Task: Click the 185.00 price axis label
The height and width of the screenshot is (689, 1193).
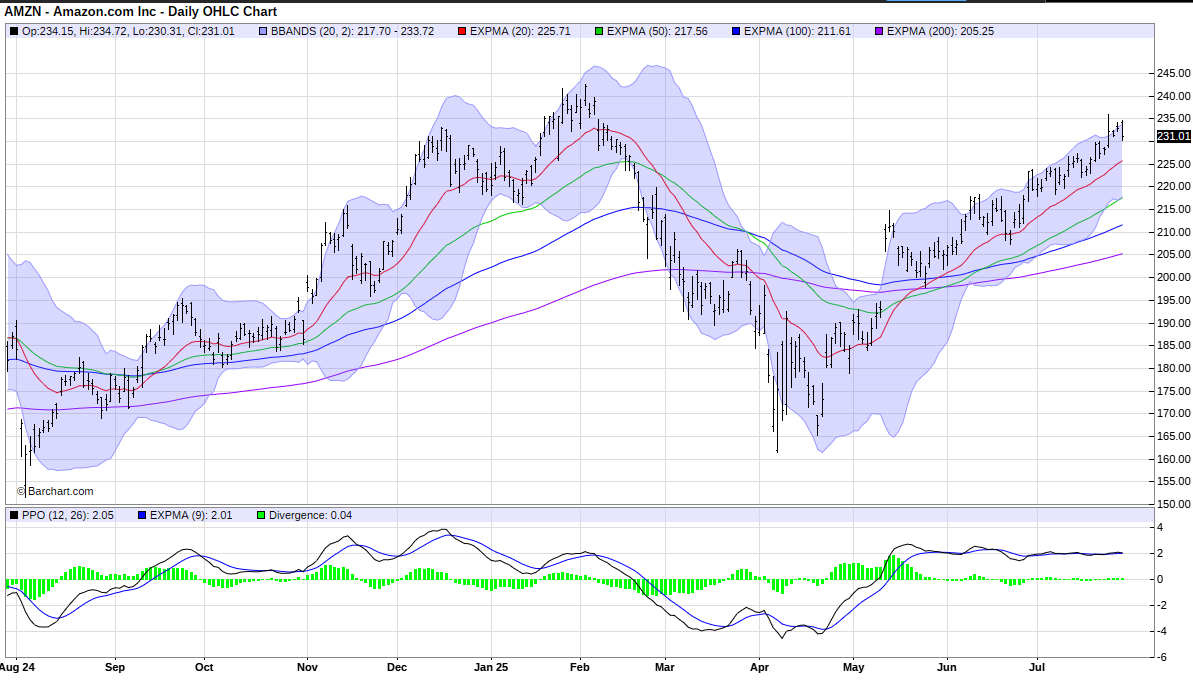Action: [1173, 345]
